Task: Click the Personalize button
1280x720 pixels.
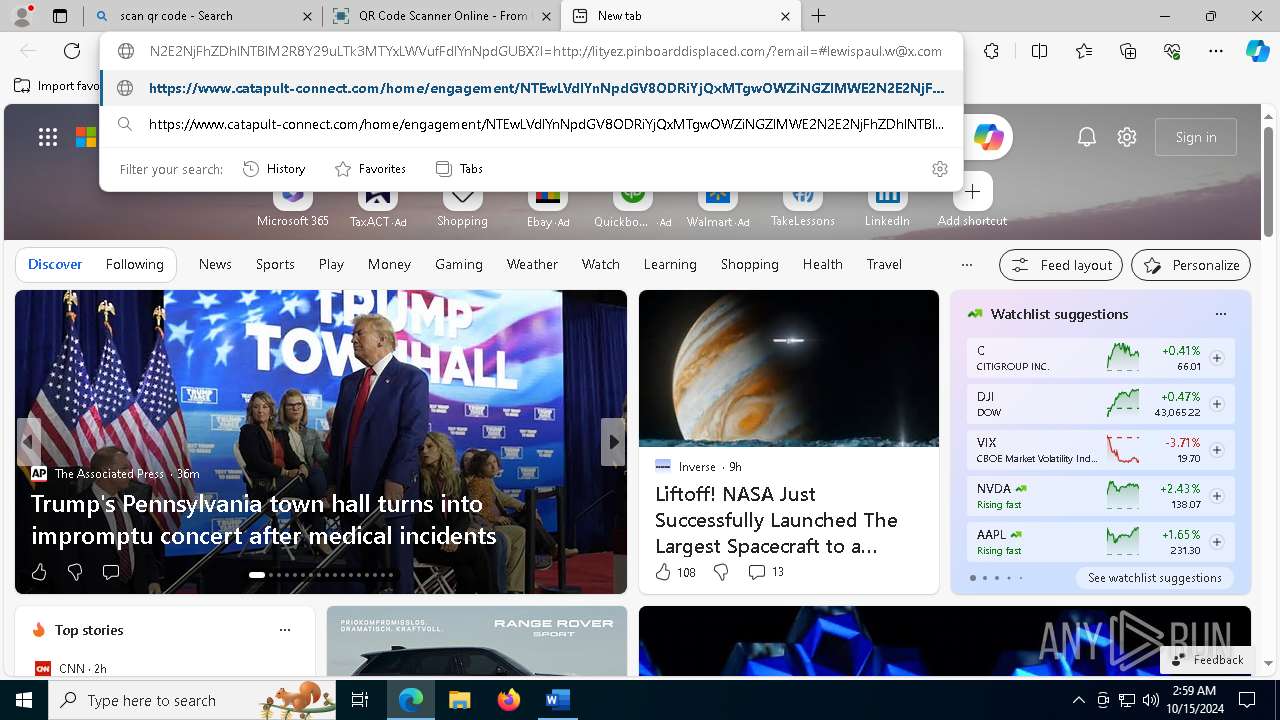Action: (x=1191, y=265)
